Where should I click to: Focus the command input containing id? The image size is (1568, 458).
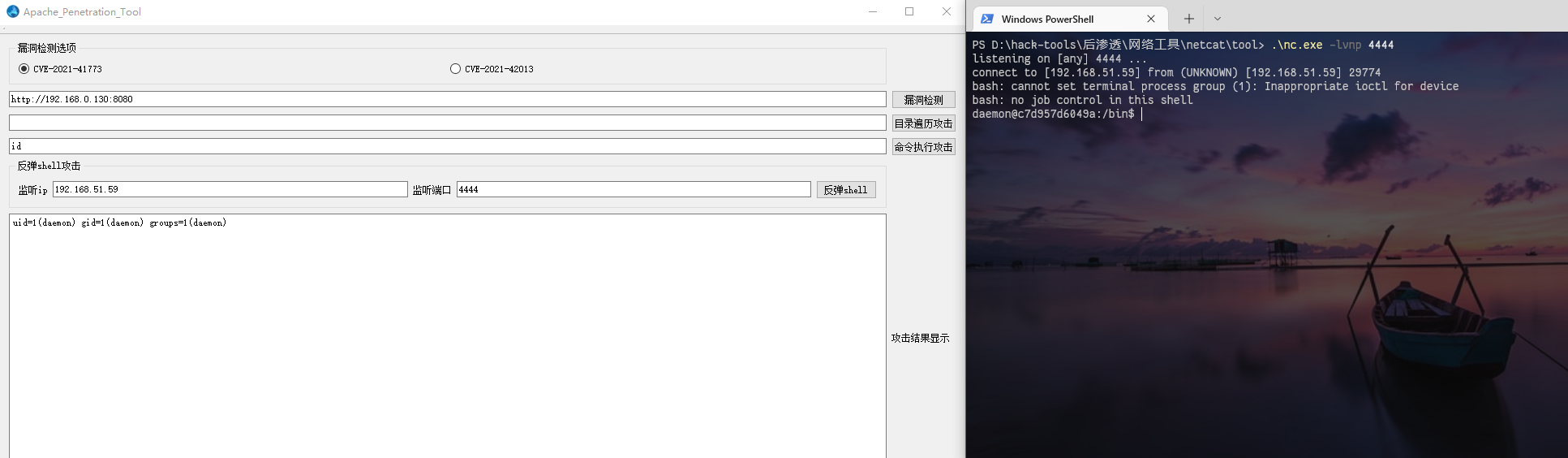click(x=448, y=146)
